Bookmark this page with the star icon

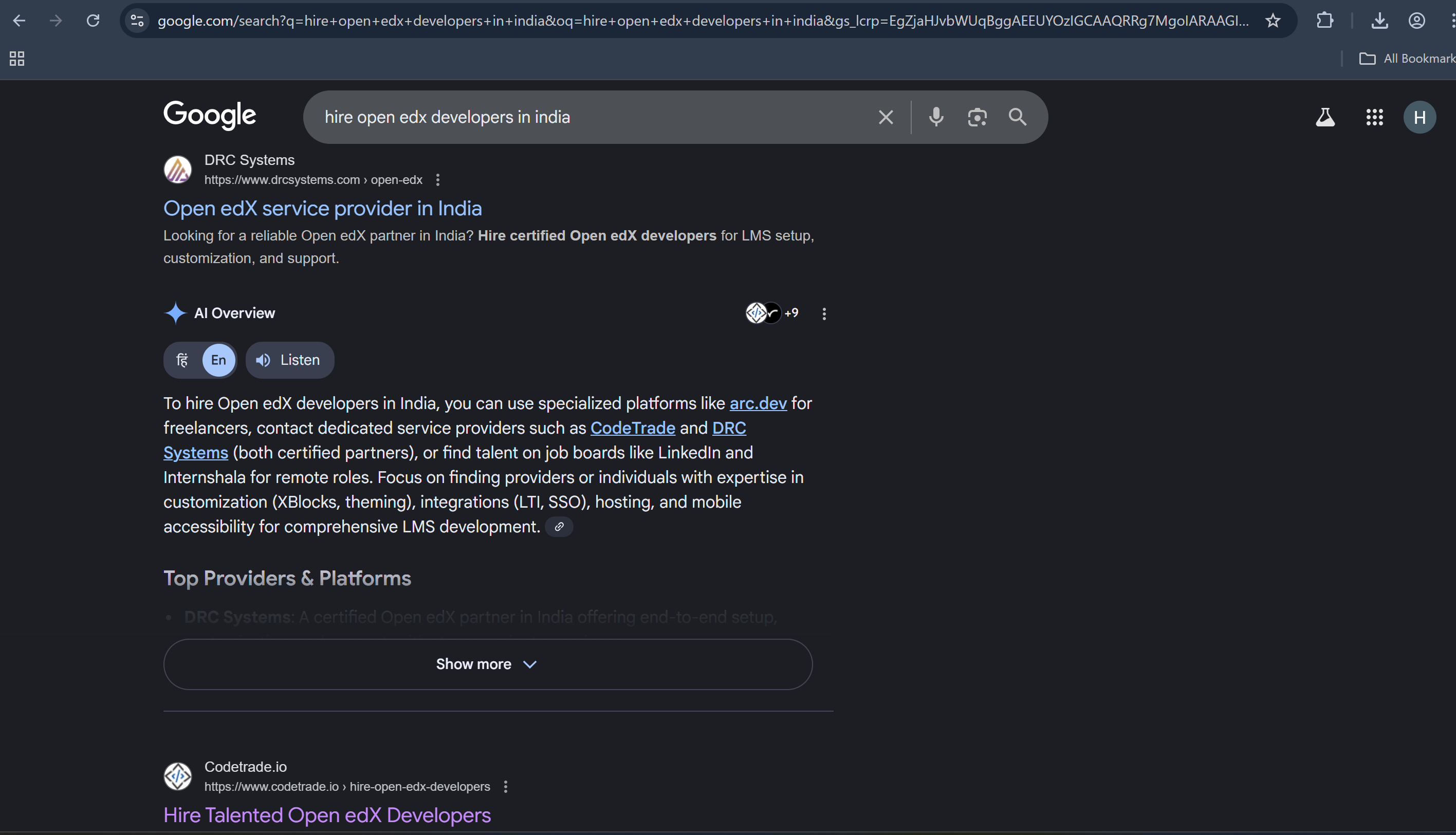[x=1273, y=21]
